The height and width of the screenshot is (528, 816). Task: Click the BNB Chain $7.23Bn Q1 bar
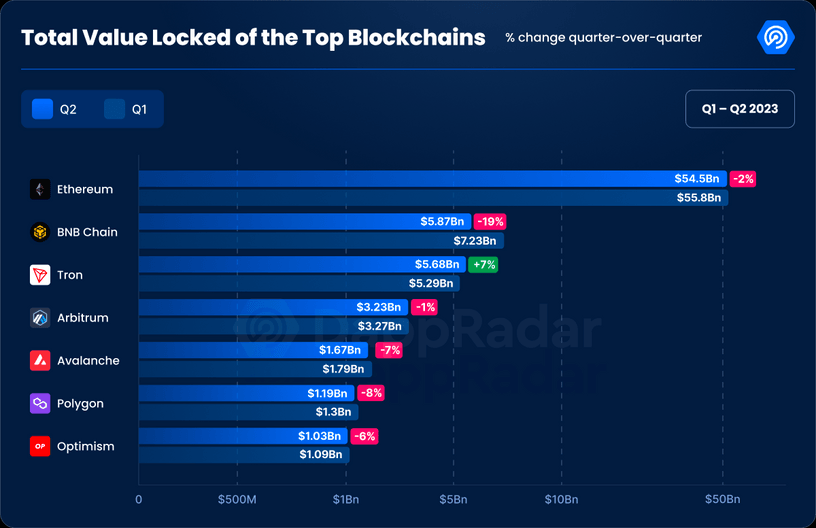point(321,240)
